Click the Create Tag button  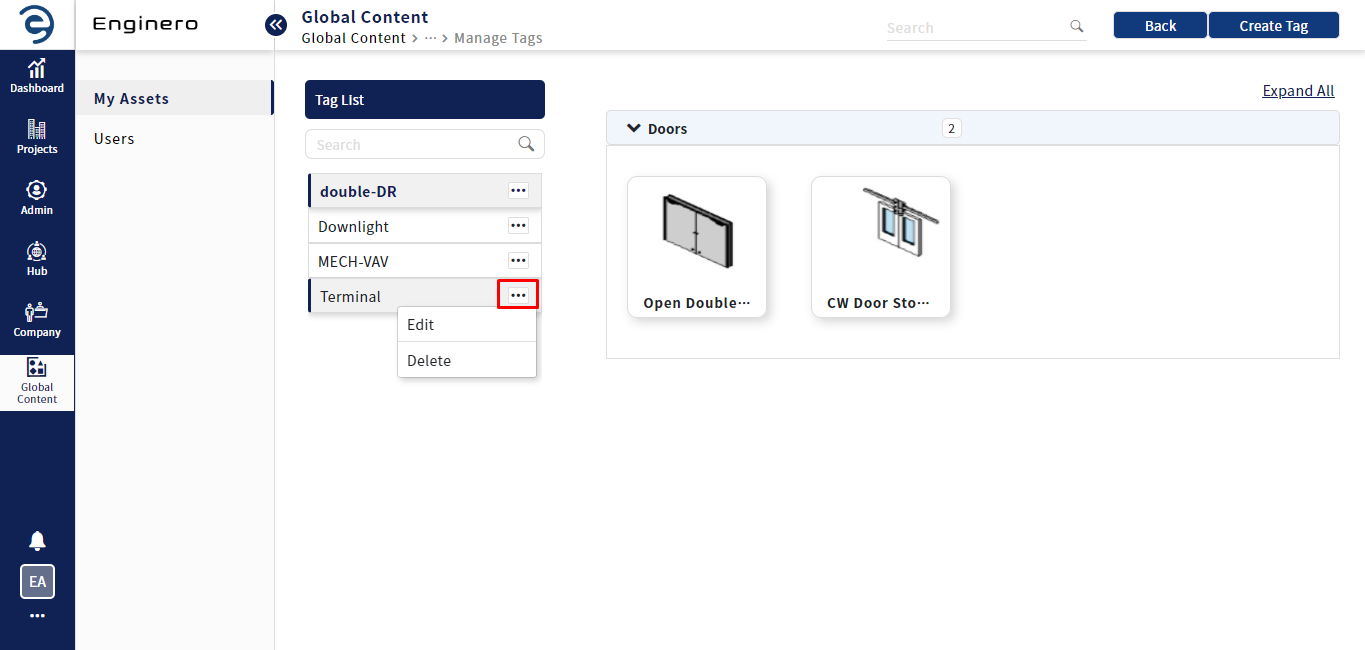(1273, 26)
